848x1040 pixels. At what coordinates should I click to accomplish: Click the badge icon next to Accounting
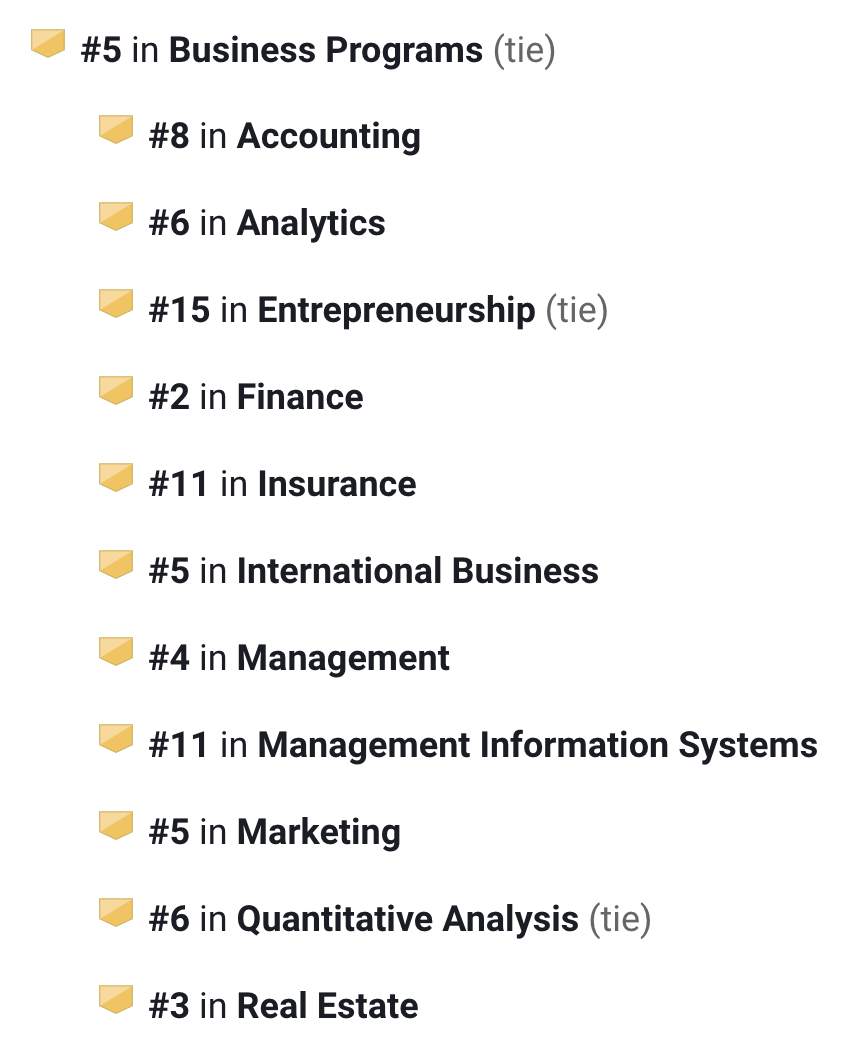pos(116,130)
